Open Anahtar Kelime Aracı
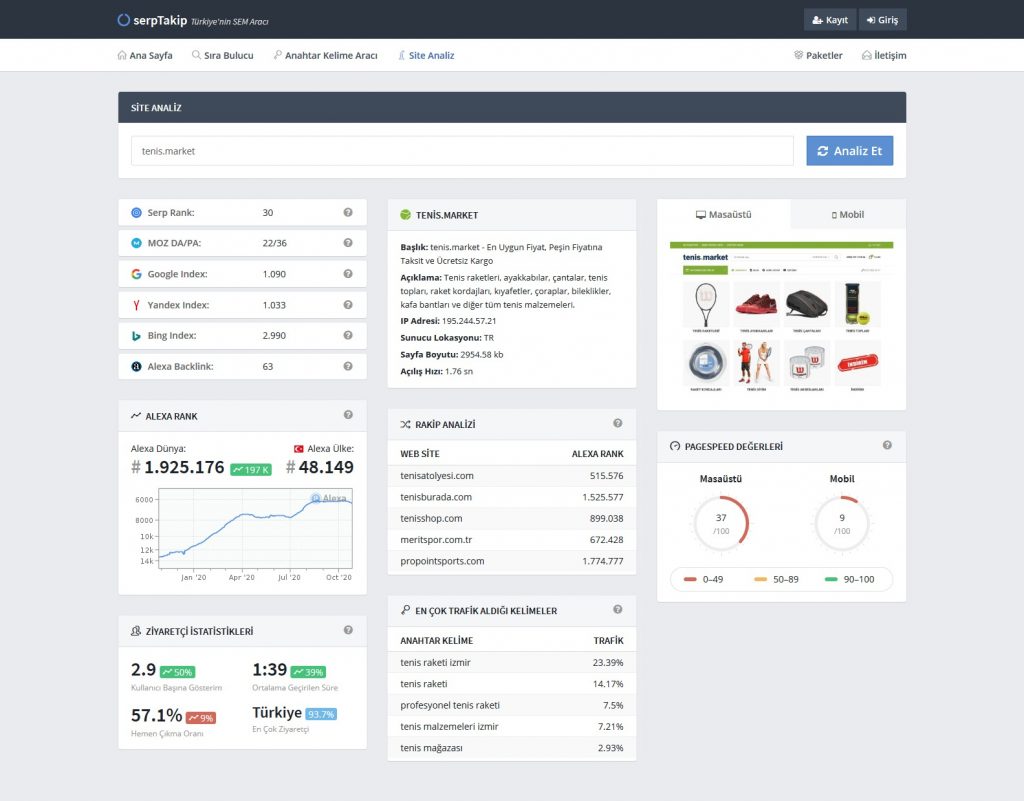The height and width of the screenshot is (801, 1024). click(325, 55)
